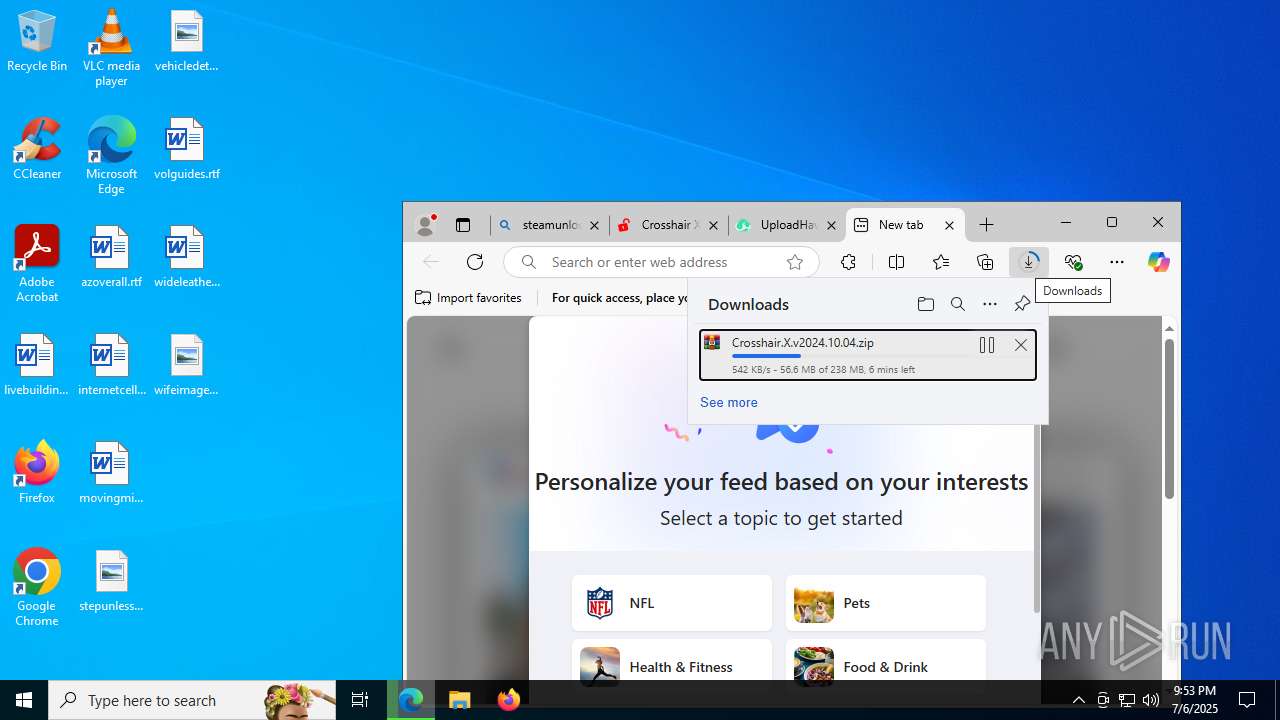This screenshot has height=720, width=1280.
Task: Pause Crosshair.X.v2024.10.04.zip download
Action: tap(987, 345)
